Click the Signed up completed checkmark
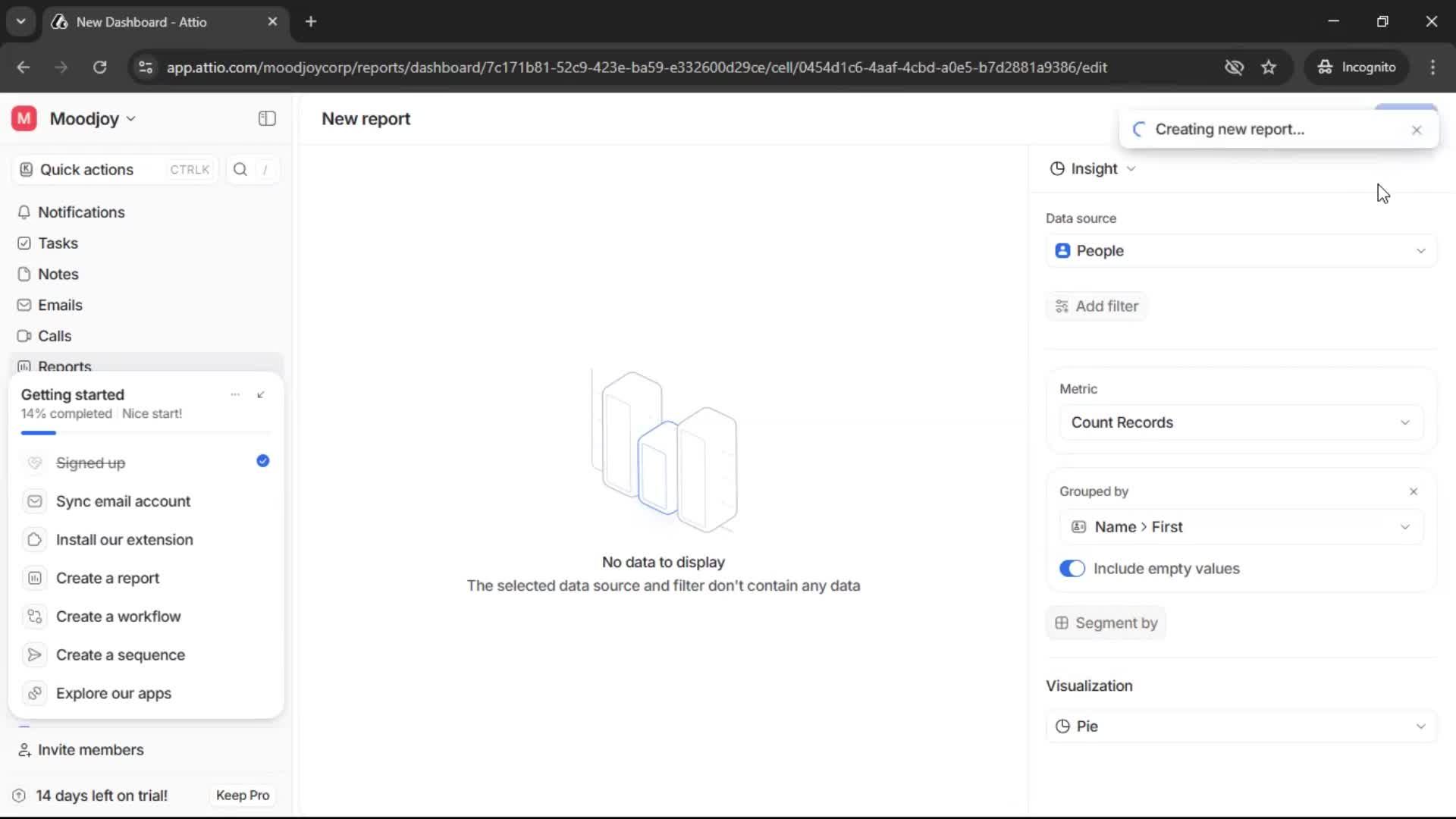This screenshot has width=1456, height=819. [262, 461]
